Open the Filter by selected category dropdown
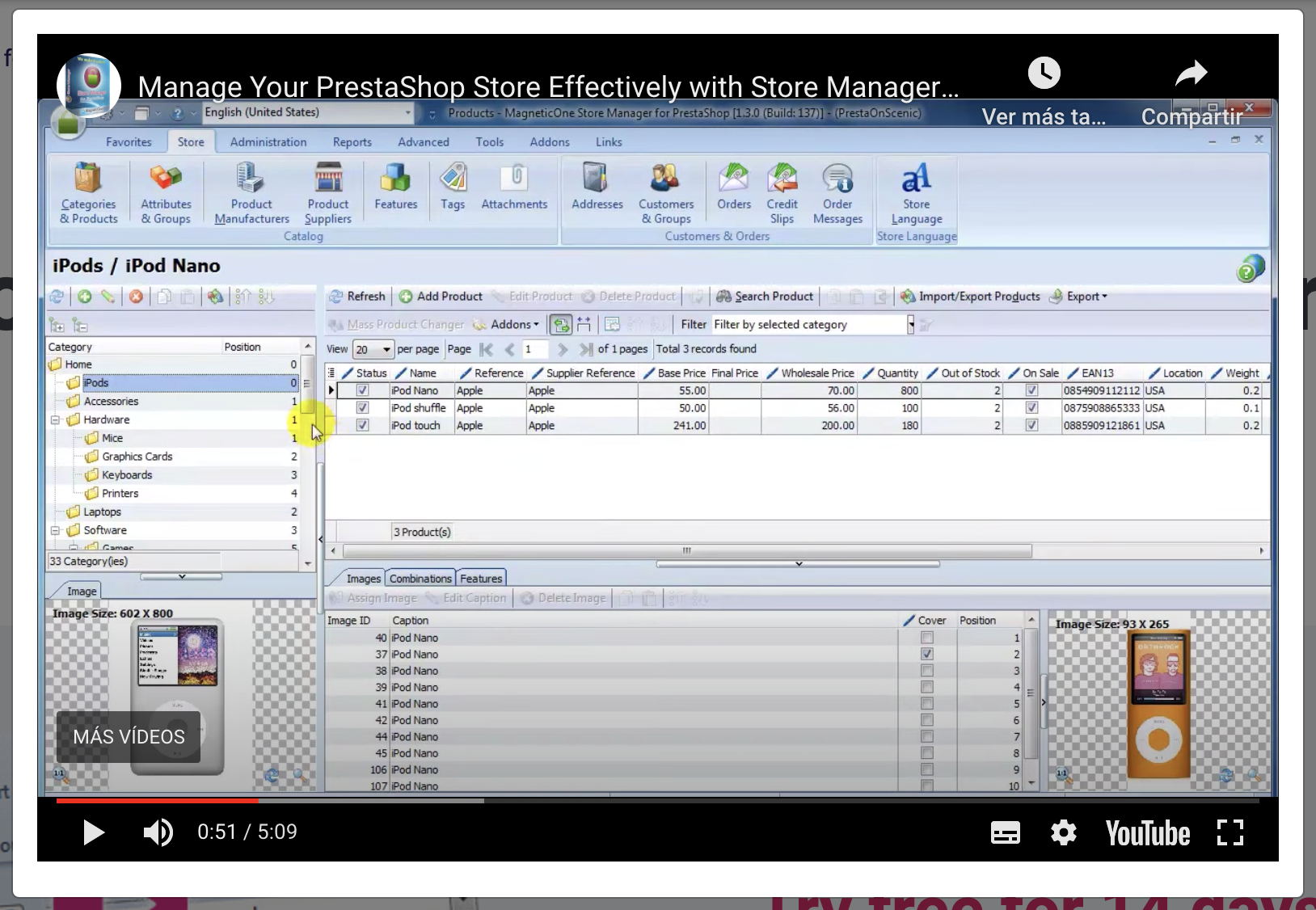Screen dimensions: 1316x910 910,325
